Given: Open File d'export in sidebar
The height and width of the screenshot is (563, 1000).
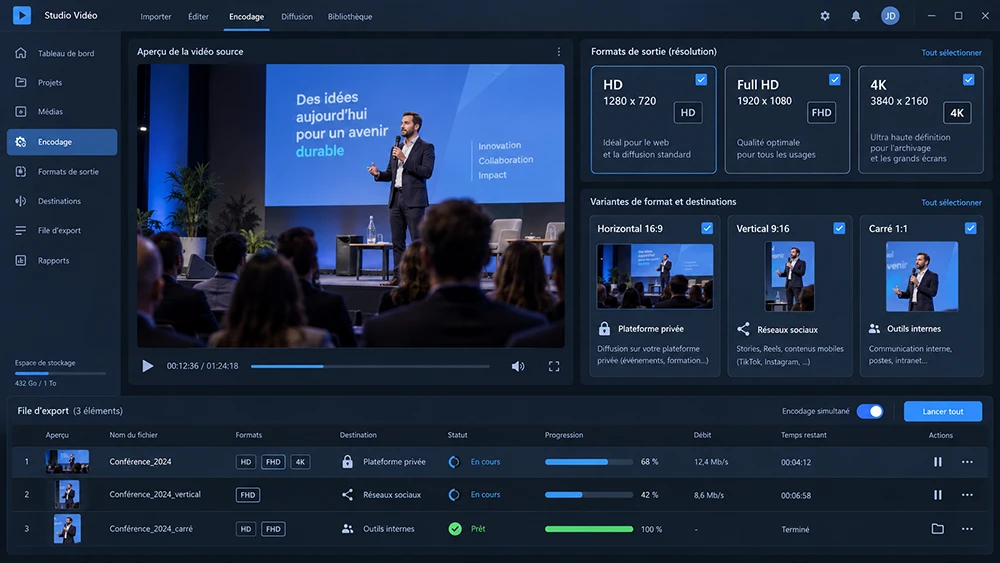Looking at the screenshot, I should (62, 230).
